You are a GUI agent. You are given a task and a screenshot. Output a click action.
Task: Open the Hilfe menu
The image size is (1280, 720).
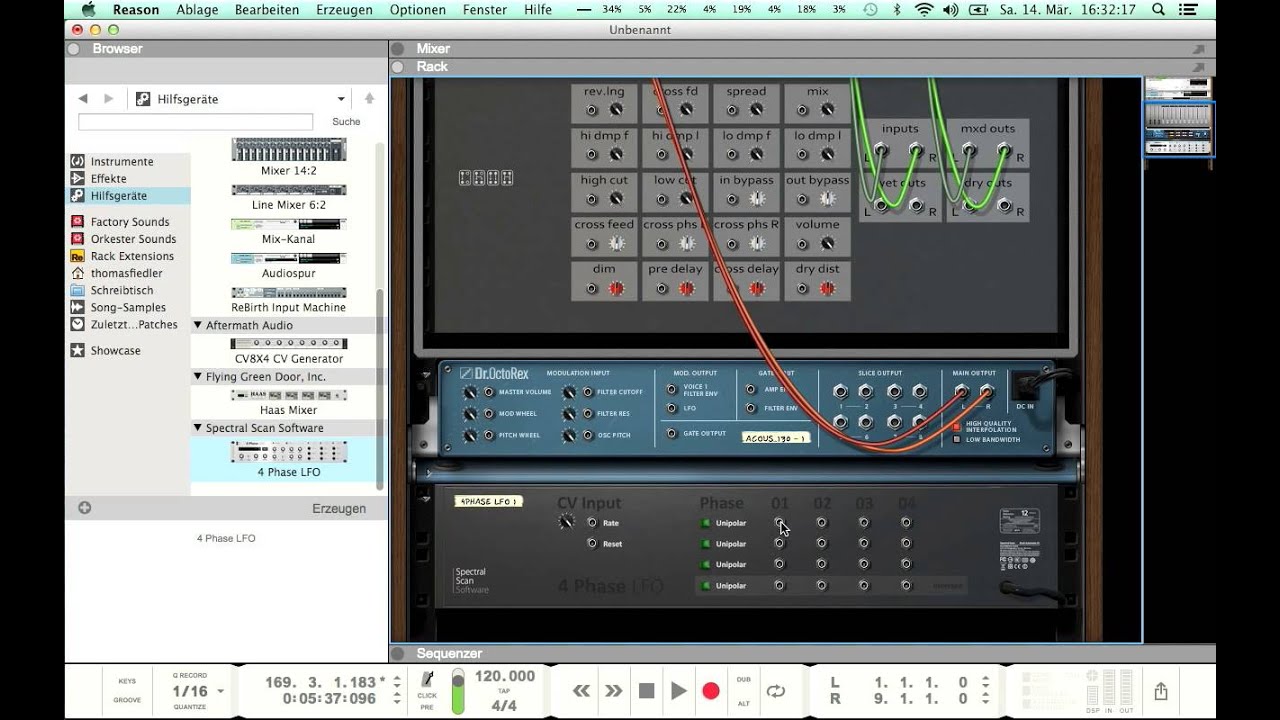tap(538, 10)
